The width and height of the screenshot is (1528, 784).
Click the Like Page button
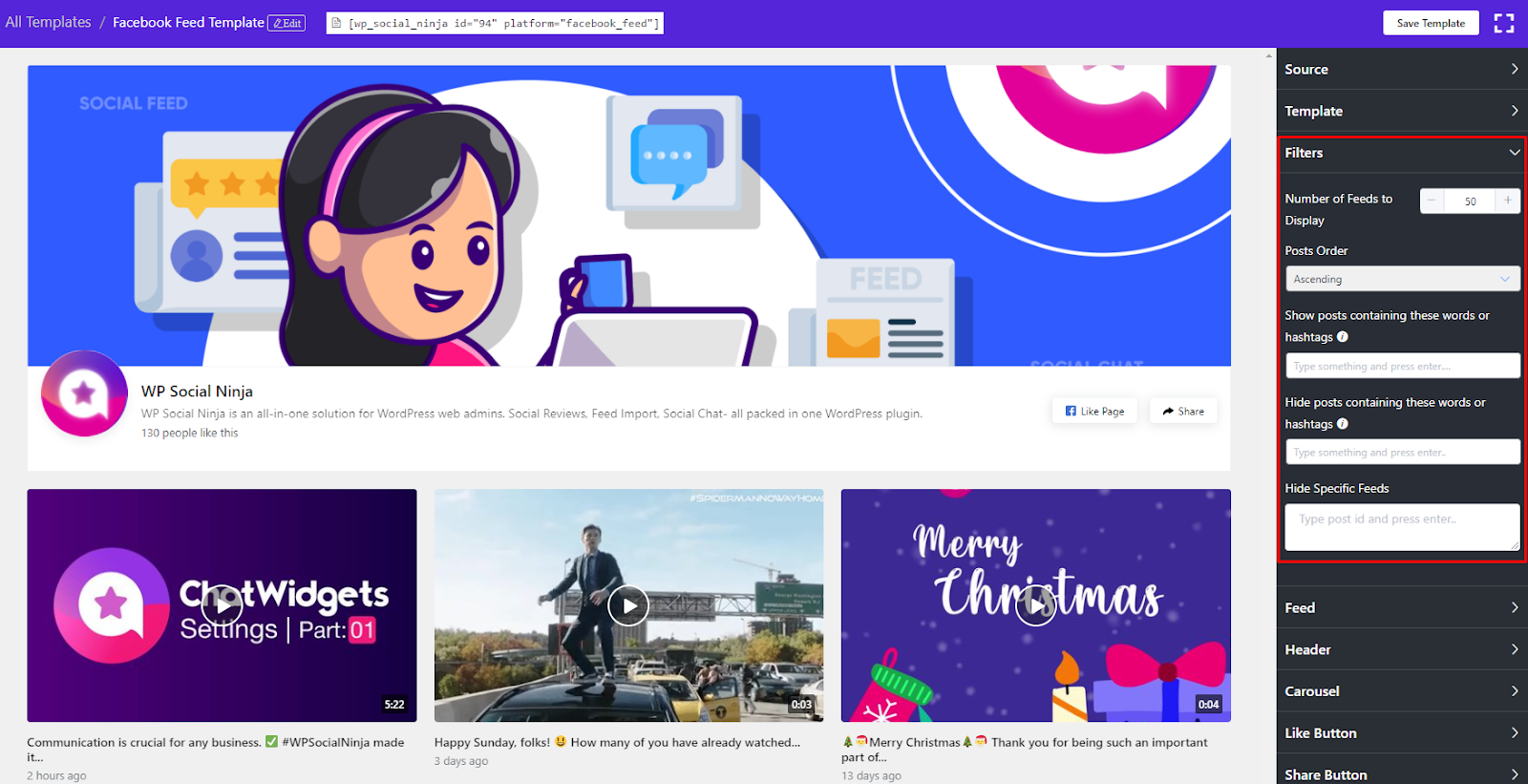coord(1094,411)
